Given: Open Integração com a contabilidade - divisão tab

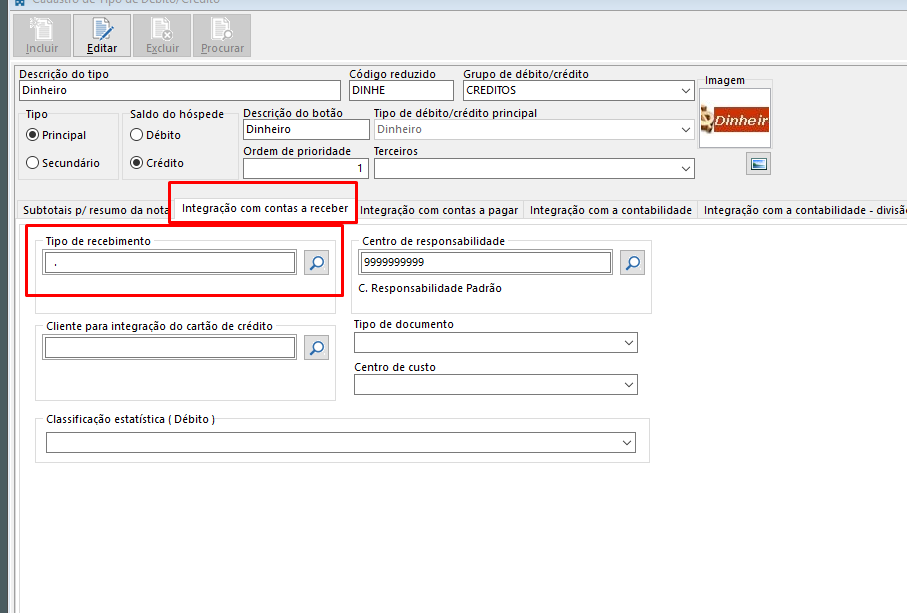Looking at the screenshot, I should click(803, 210).
